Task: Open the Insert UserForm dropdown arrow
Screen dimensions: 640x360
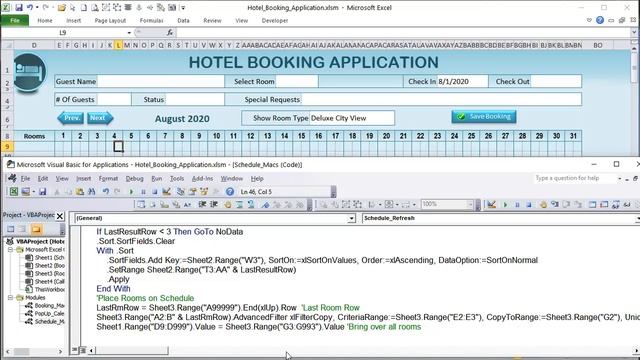Action: [x=34, y=191]
